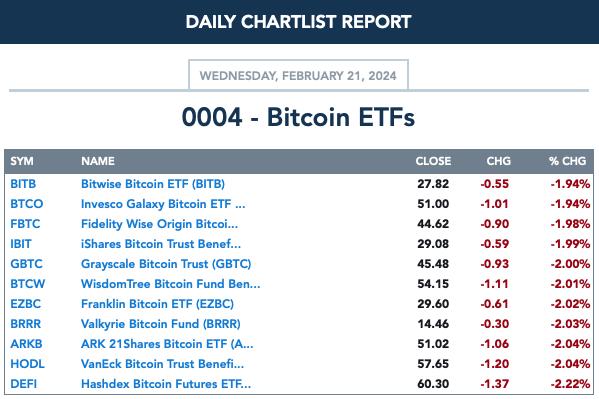
Task: Click the % CHG column header
Action: click(x=567, y=161)
